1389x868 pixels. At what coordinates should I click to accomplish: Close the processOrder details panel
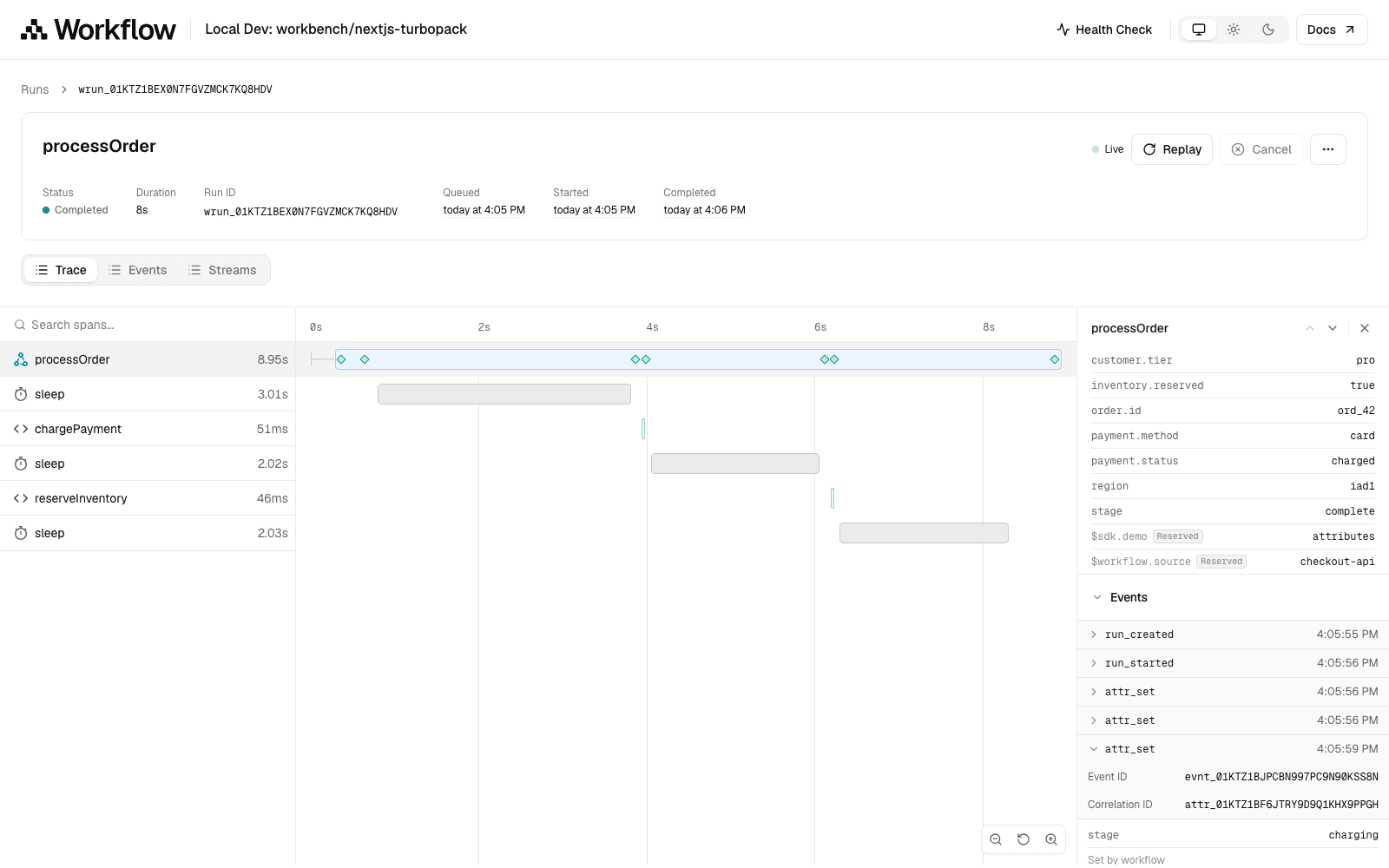(1365, 328)
